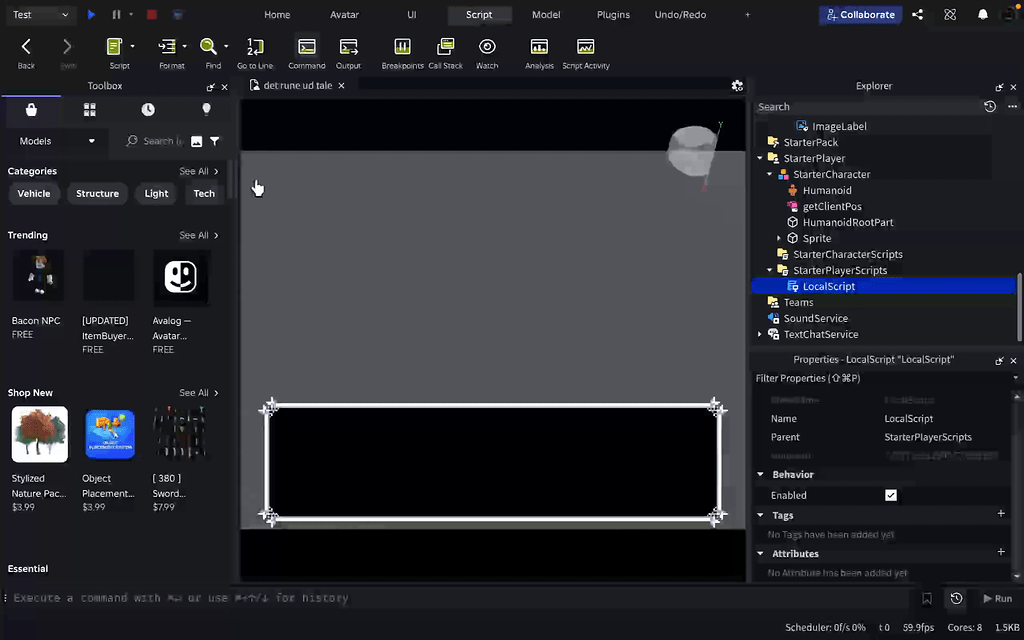This screenshot has width=1024, height=640.
Task: Run the command bar input
Action: point(997,598)
